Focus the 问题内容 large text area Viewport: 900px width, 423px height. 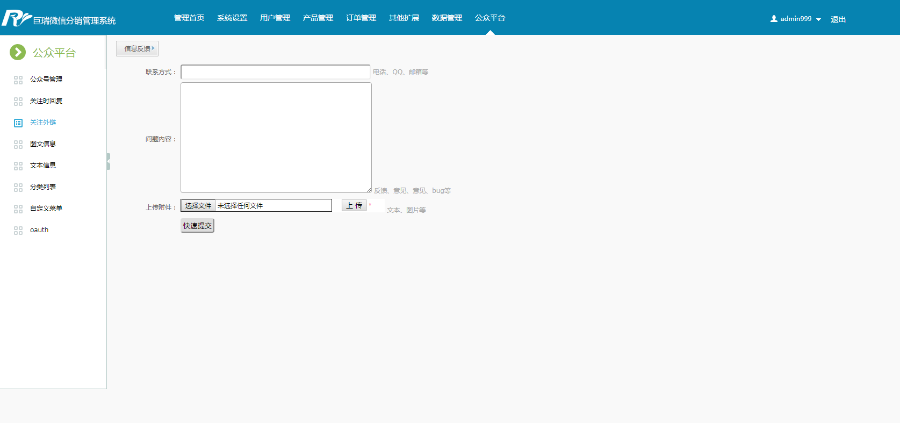coord(276,137)
